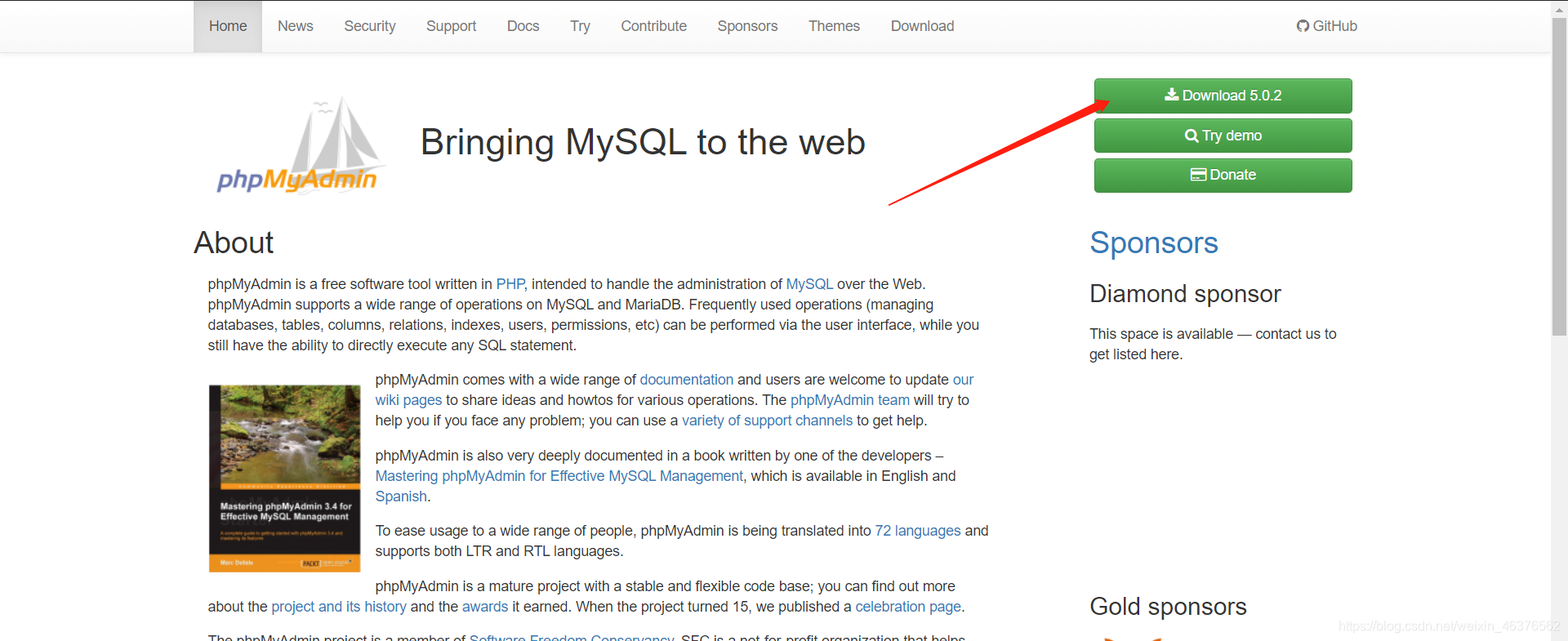1568x641 pixels.
Task: Click the page's vertical scrollbar thumb
Action: pos(1559,176)
